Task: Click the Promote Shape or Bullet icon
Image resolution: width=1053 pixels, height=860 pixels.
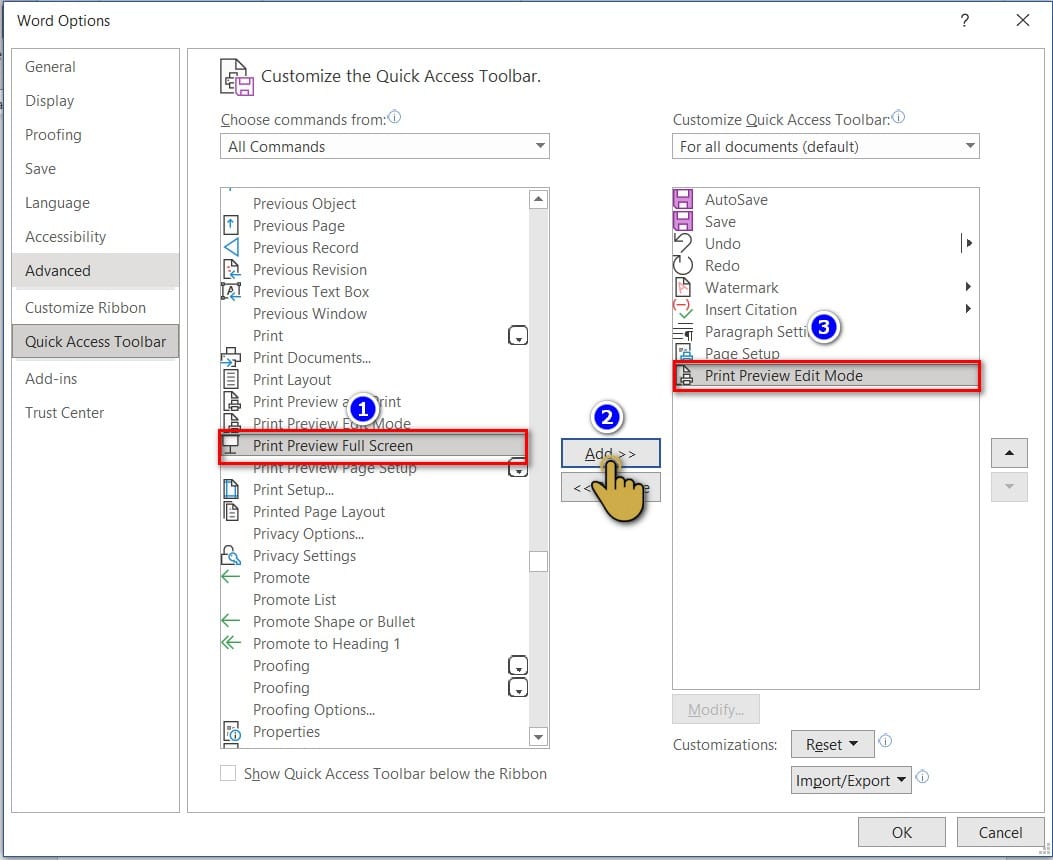Action: coord(230,621)
